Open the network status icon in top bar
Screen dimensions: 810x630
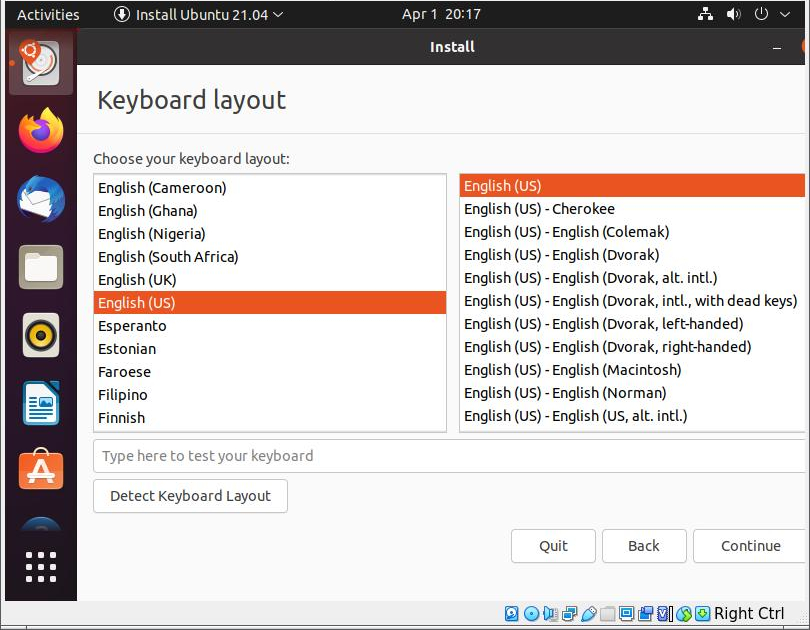point(705,14)
